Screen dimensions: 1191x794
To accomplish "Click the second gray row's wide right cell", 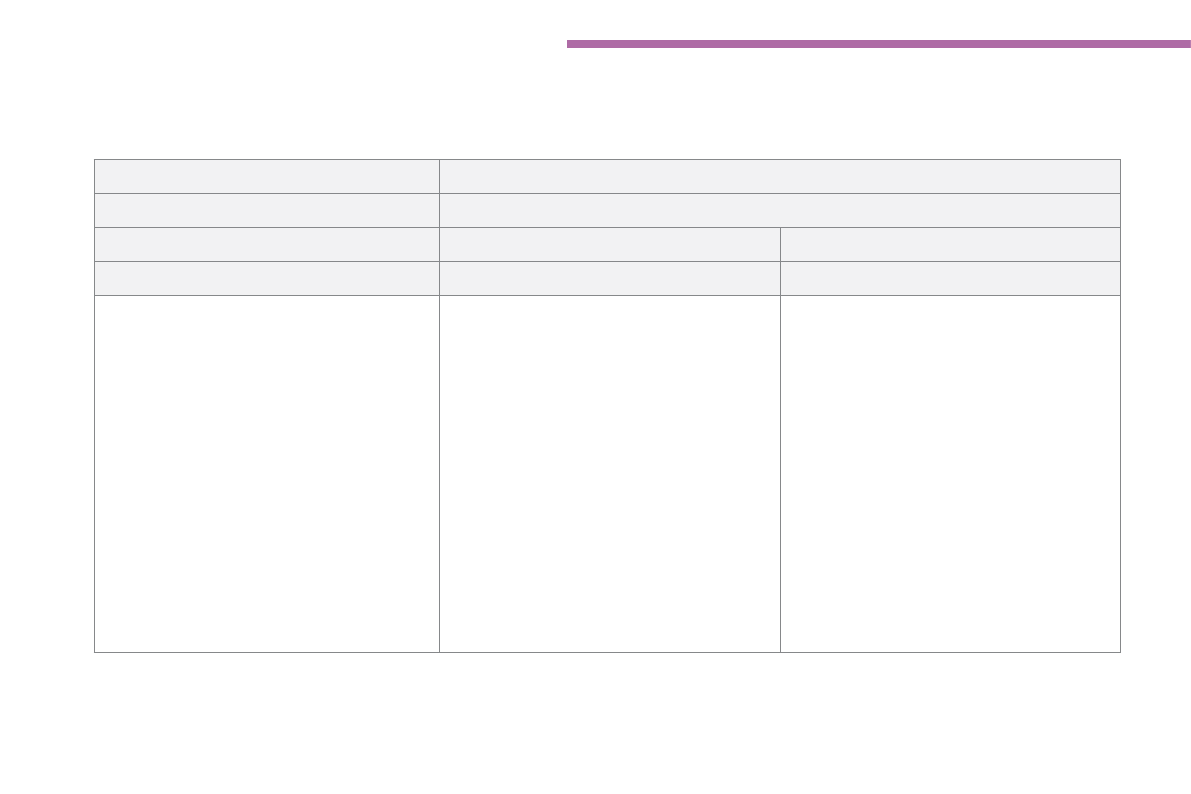I will click(779, 210).
